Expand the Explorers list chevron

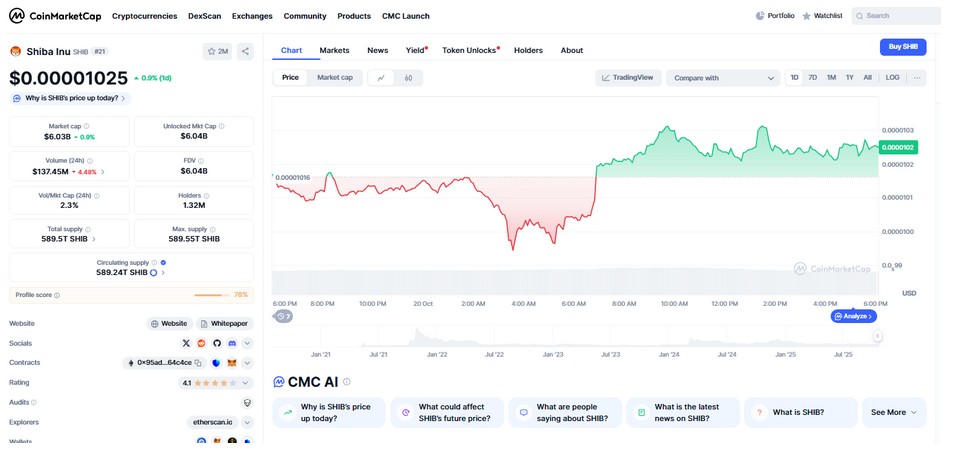(x=247, y=422)
